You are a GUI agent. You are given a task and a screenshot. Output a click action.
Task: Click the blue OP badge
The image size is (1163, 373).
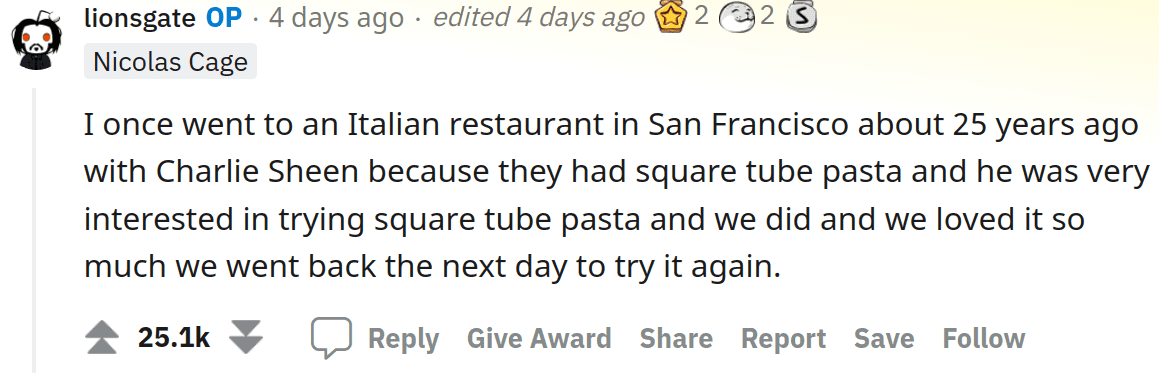point(224,17)
